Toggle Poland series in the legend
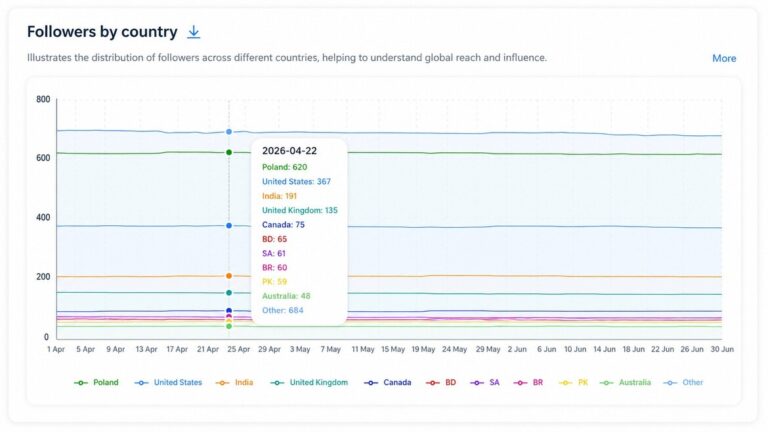768x432 pixels. [x=96, y=383]
